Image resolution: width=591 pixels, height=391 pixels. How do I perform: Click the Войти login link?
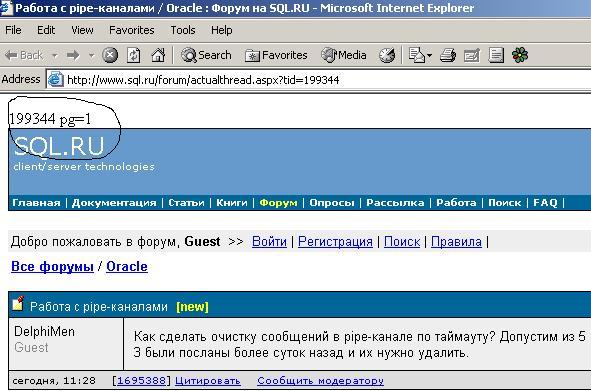click(269, 242)
